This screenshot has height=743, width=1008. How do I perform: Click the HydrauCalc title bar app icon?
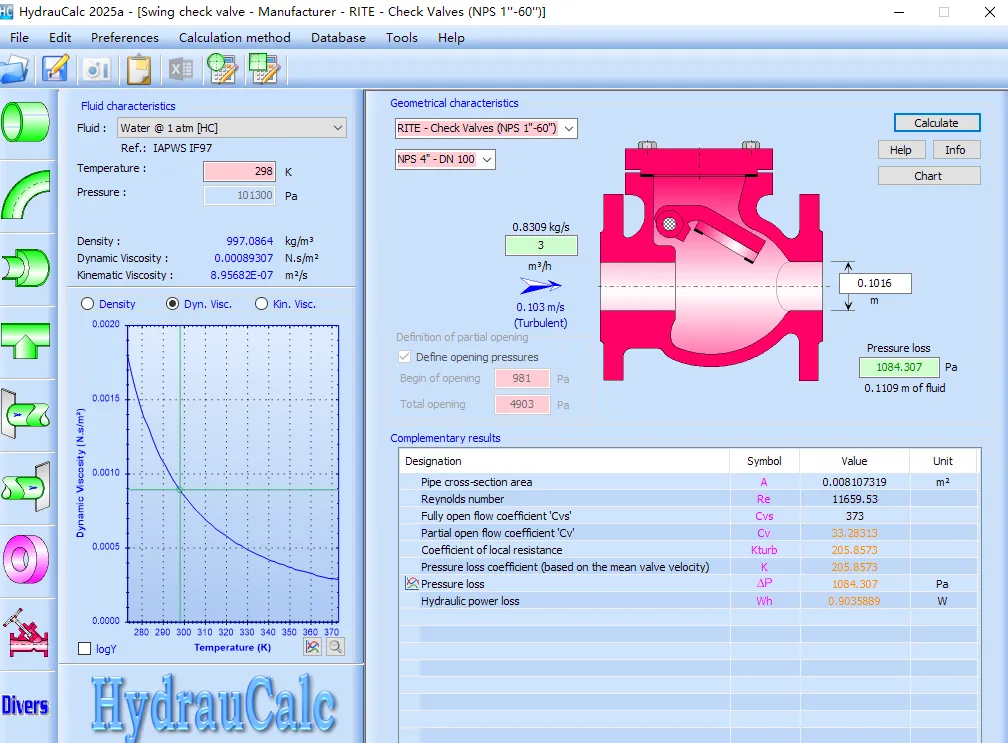coord(6,12)
